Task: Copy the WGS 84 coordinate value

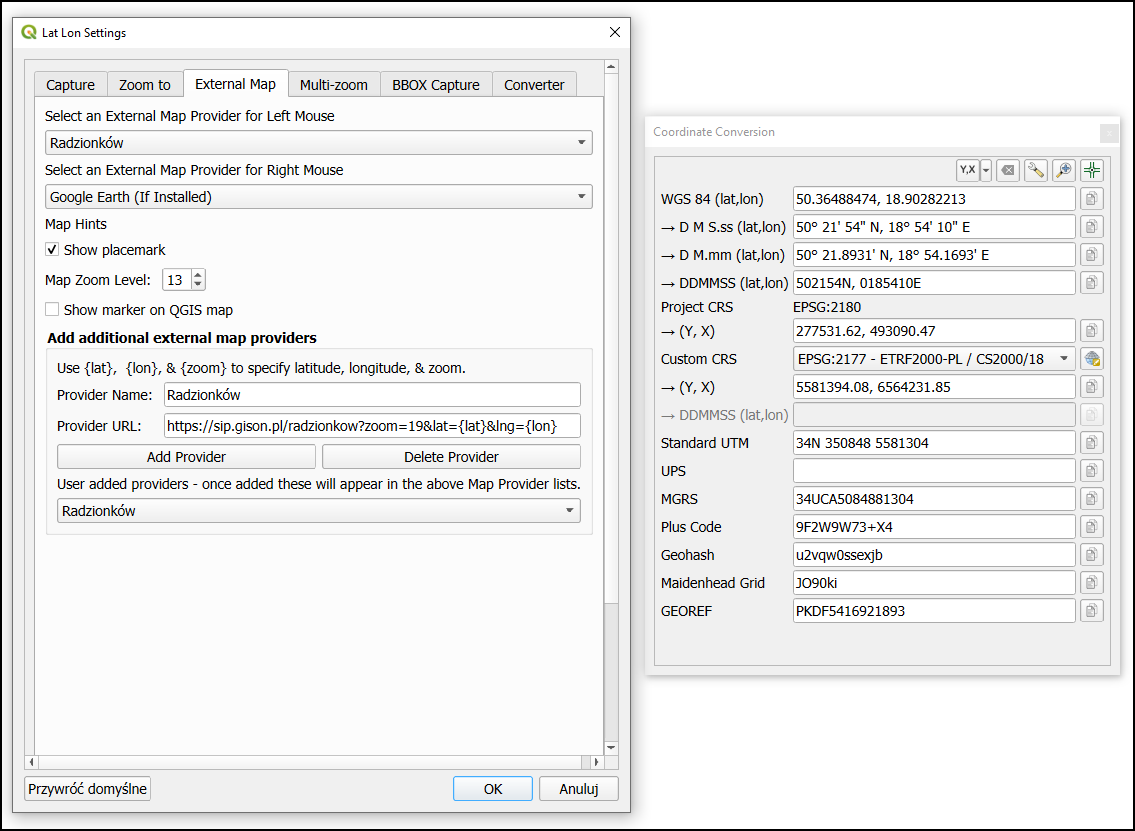Action: point(1092,199)
